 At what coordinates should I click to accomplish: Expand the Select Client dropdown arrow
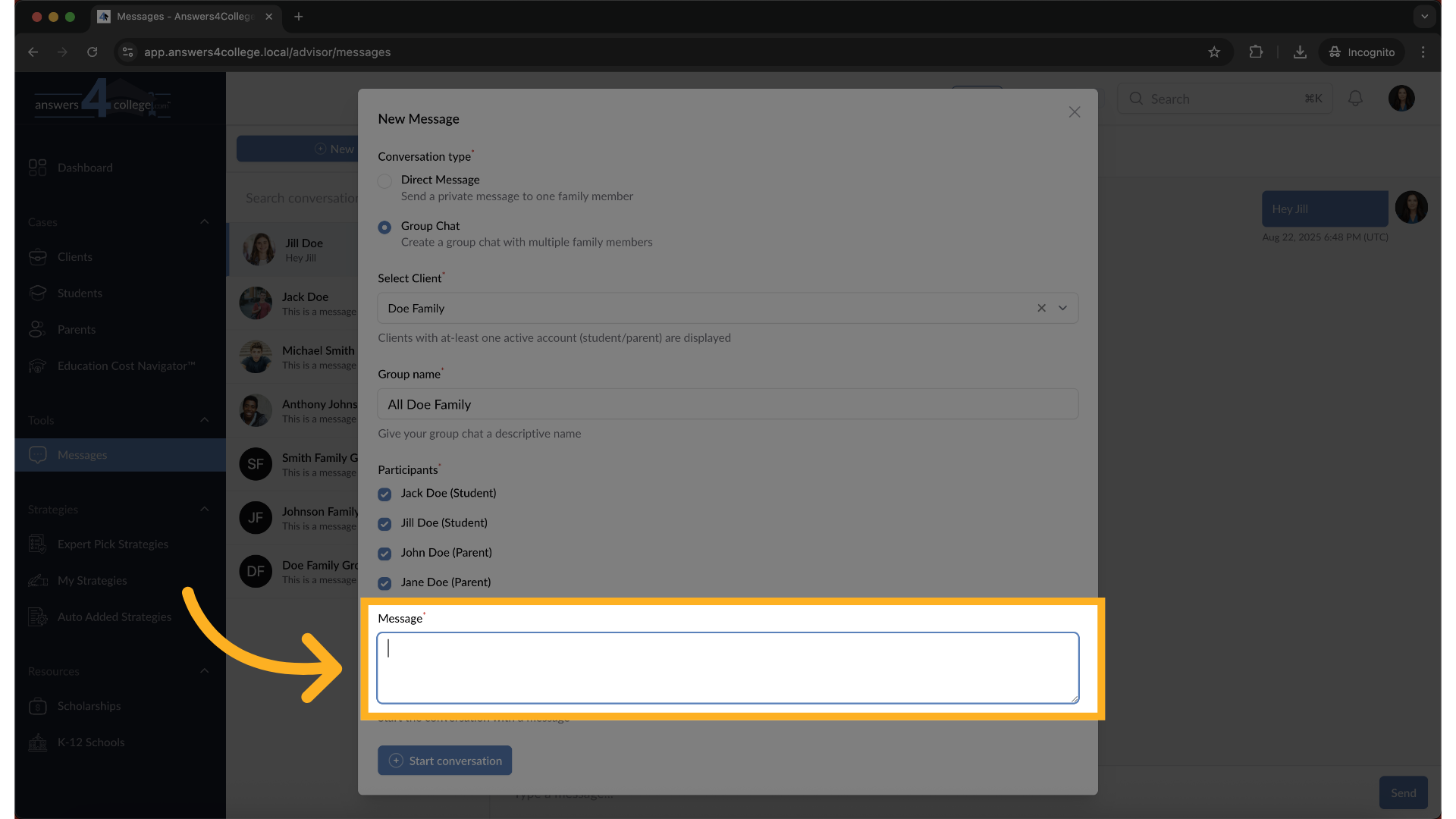click(x=1062, y=308)
